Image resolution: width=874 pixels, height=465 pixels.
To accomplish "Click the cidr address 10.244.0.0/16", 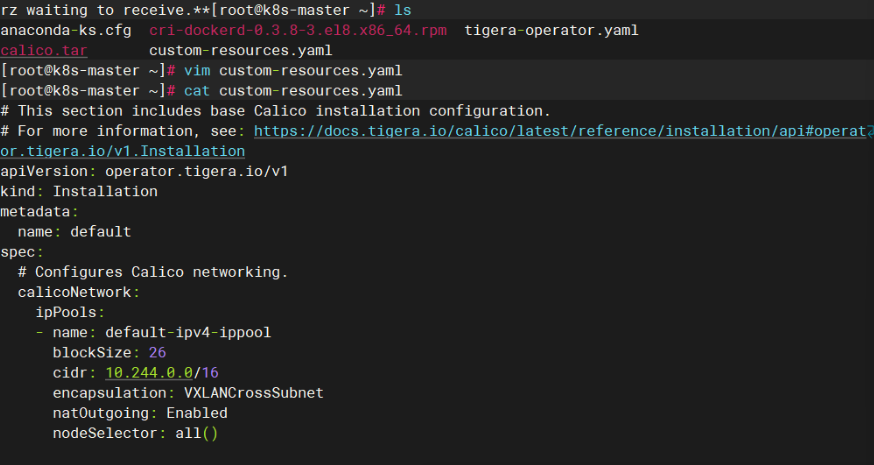I will (x=162, y=372).
